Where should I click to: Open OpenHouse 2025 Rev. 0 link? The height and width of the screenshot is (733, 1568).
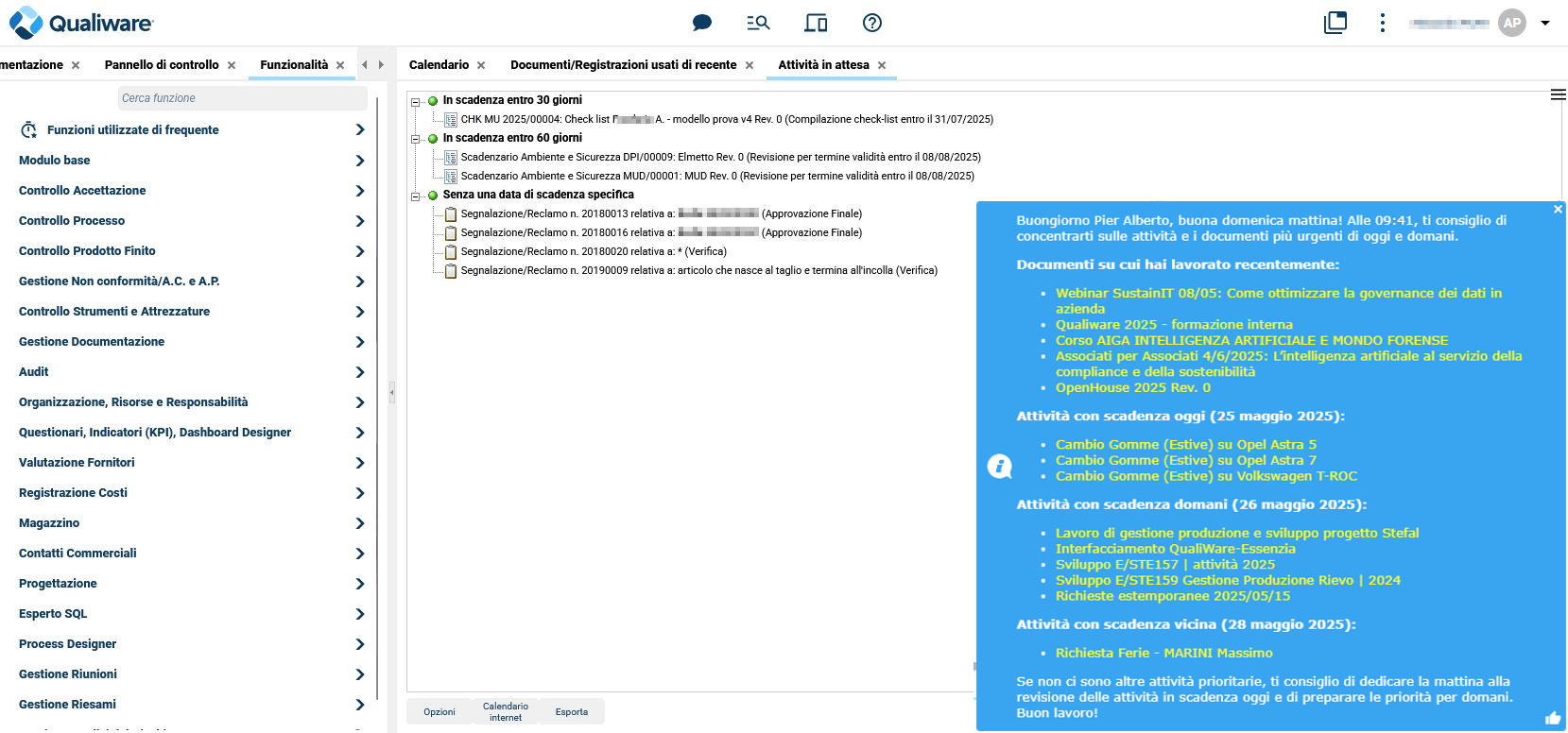pyautogui.click(x=1132, y=388)
